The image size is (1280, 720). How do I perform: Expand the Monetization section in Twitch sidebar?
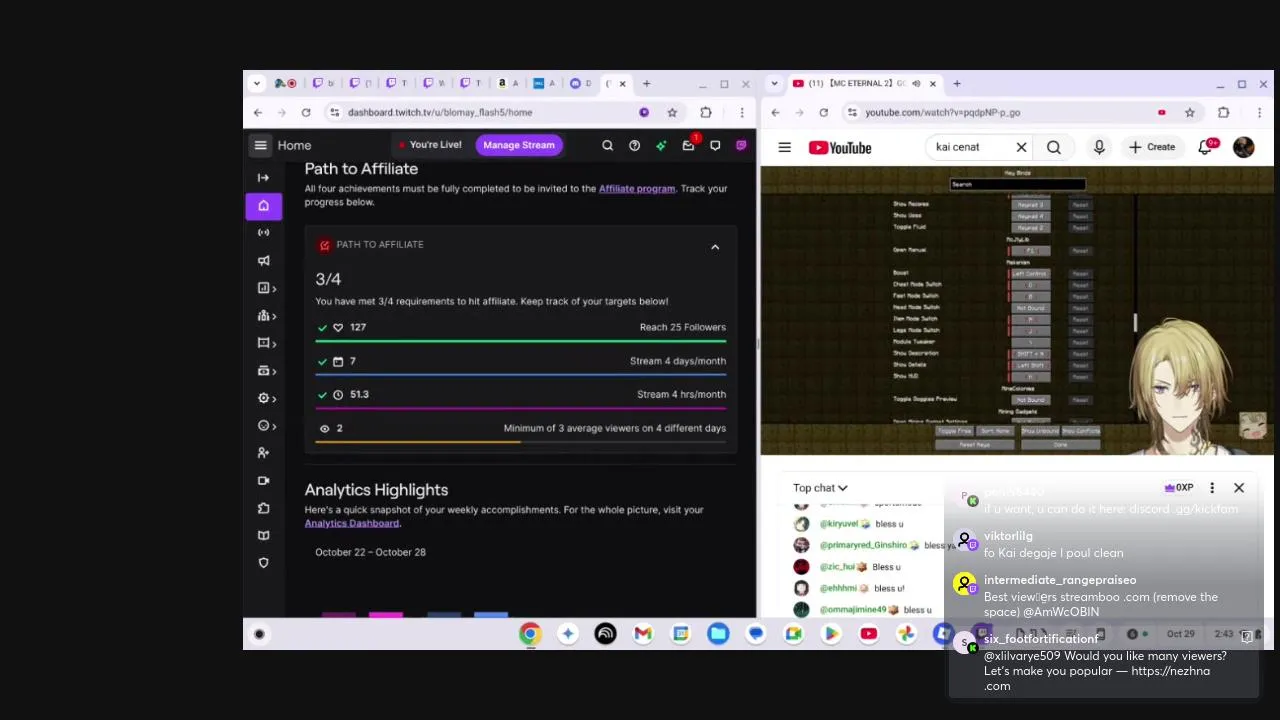pos(266,371)
